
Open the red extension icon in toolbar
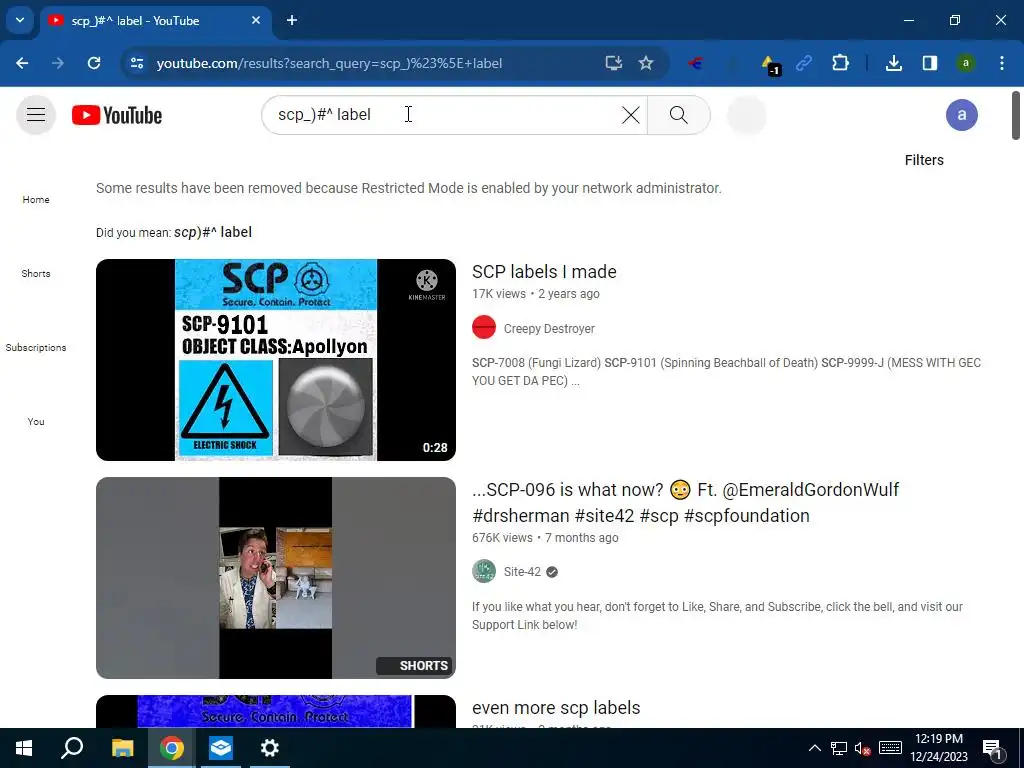696,63
